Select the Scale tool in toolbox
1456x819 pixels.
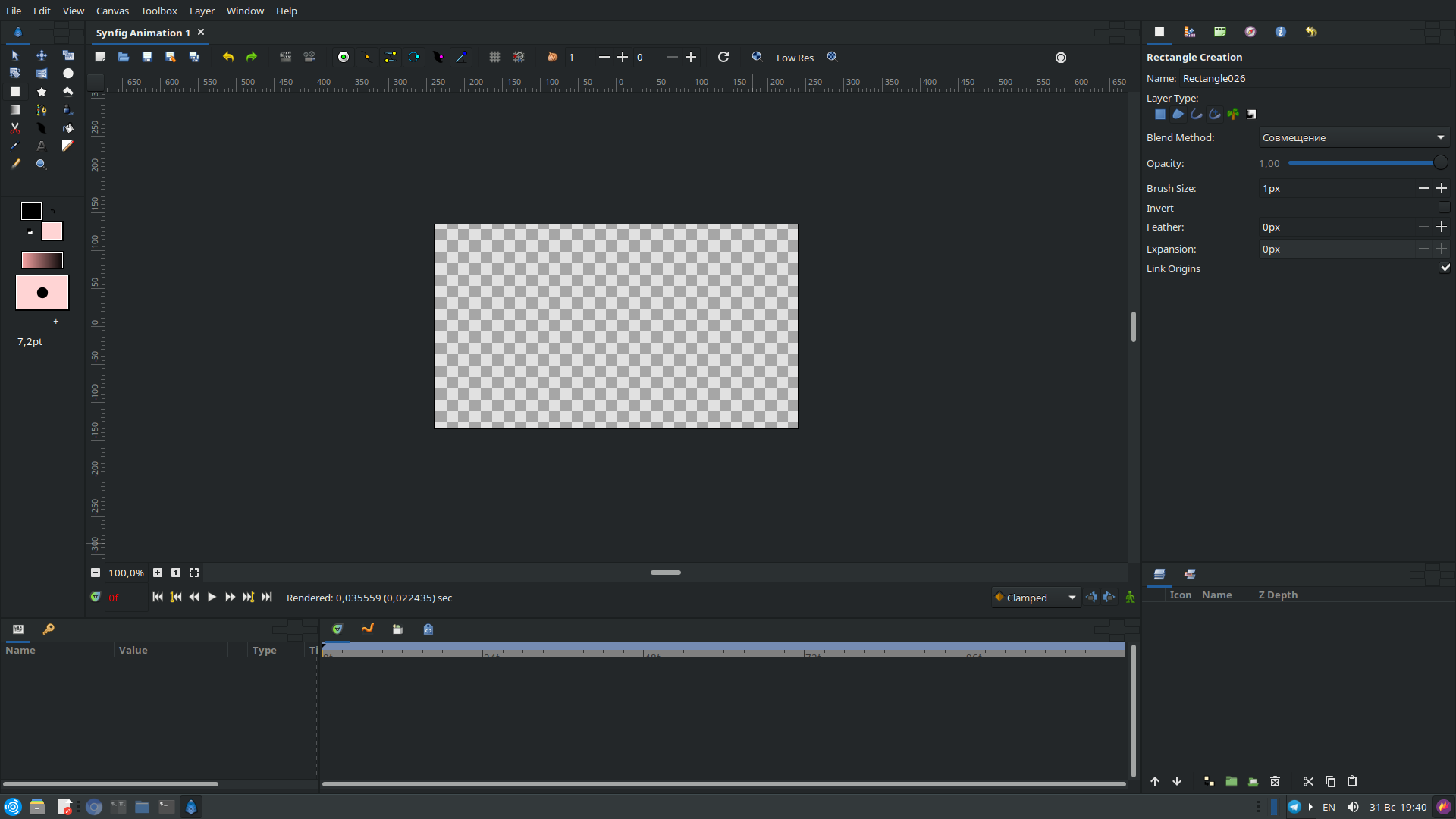[68, 55]
